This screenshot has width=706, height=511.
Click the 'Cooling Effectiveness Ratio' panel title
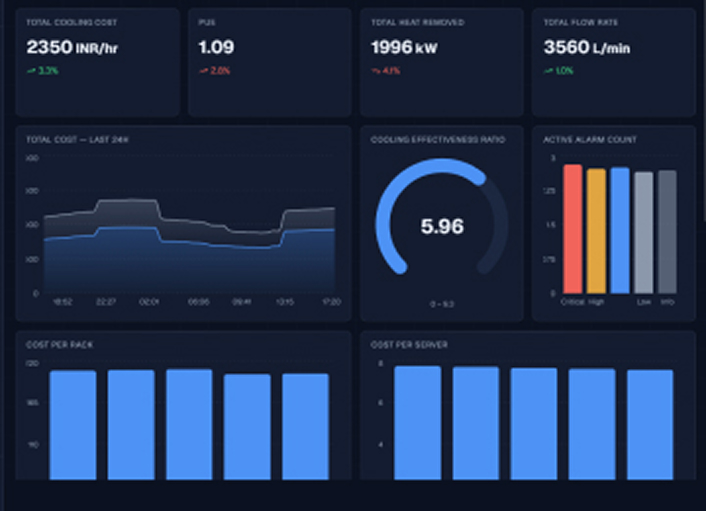(438, 140)
